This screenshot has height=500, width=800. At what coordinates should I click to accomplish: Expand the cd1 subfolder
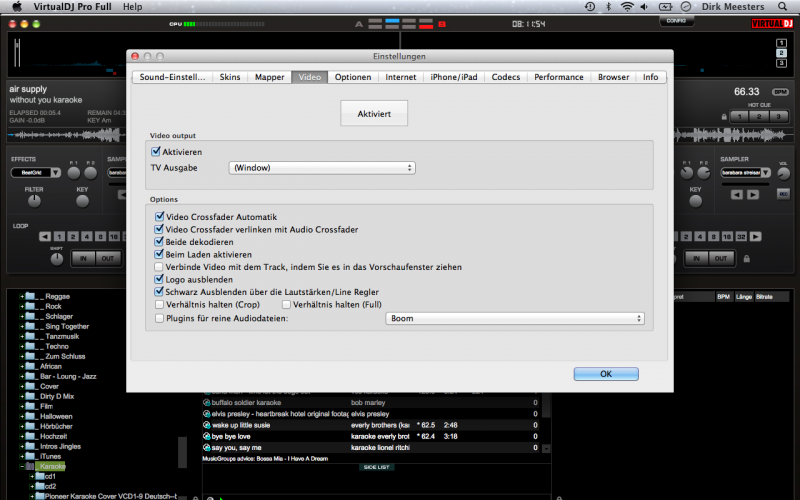click(32, 476)
